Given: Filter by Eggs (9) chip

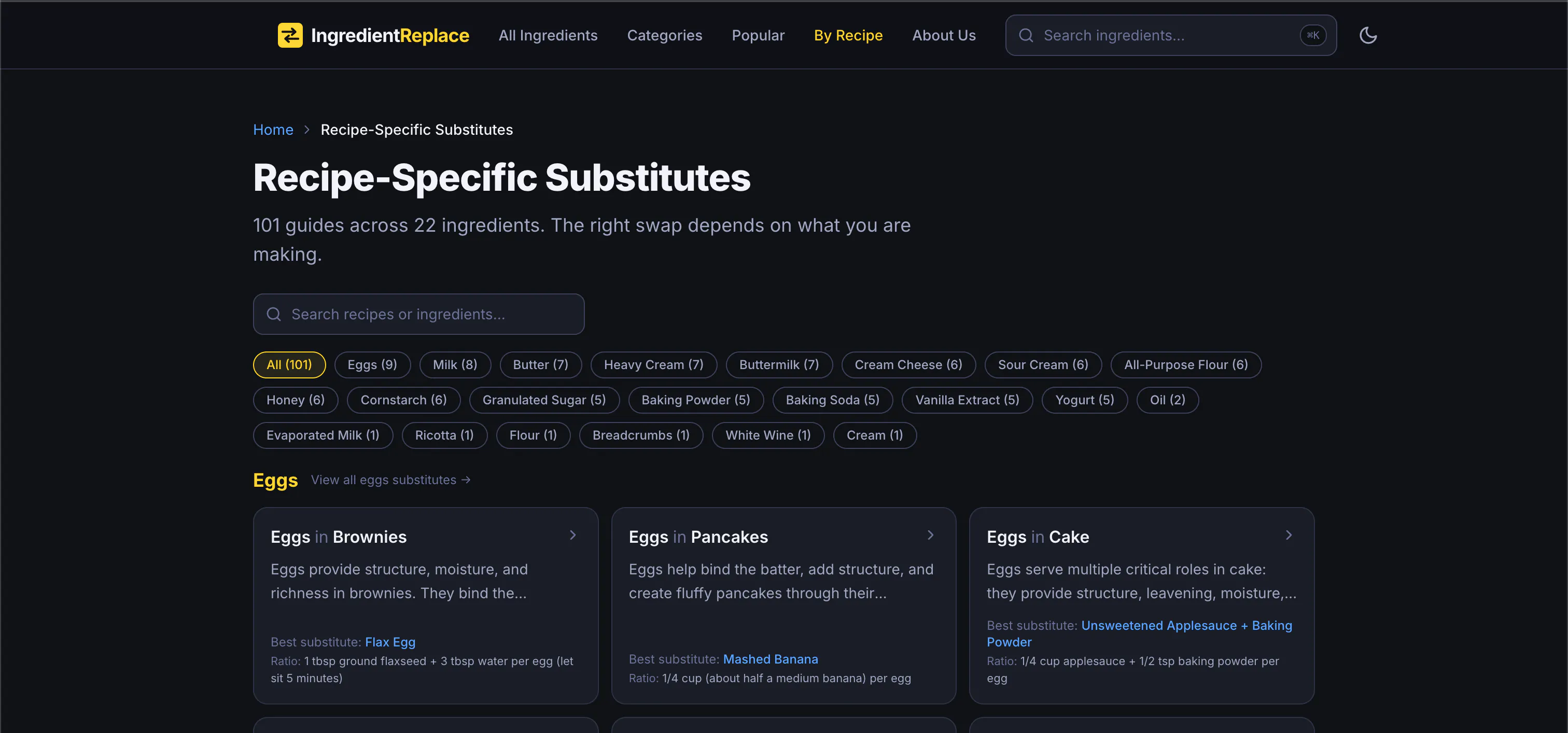Looking at the screenshot, I should (x=372, y=365).
